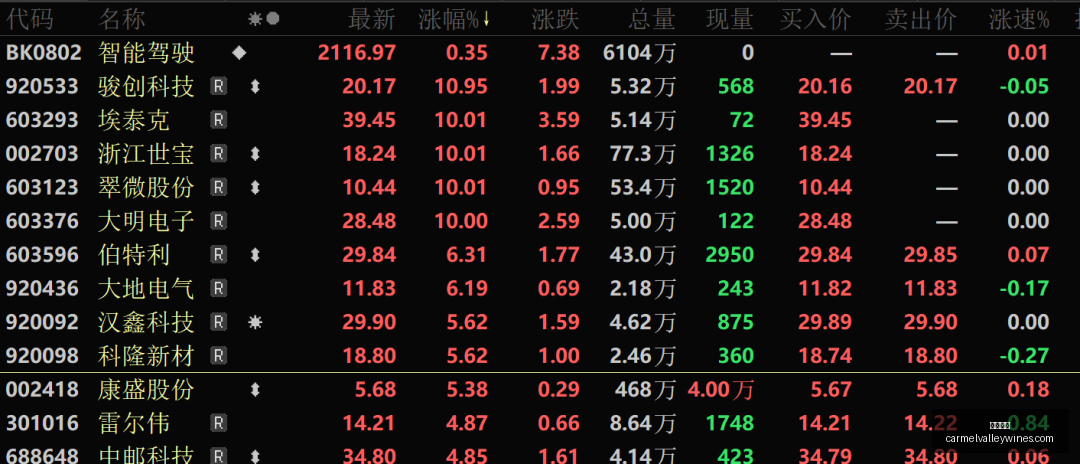The width and height of the screenshot is (1080, 464).
Task: Select stock code 920436
Action: point(43,288)
